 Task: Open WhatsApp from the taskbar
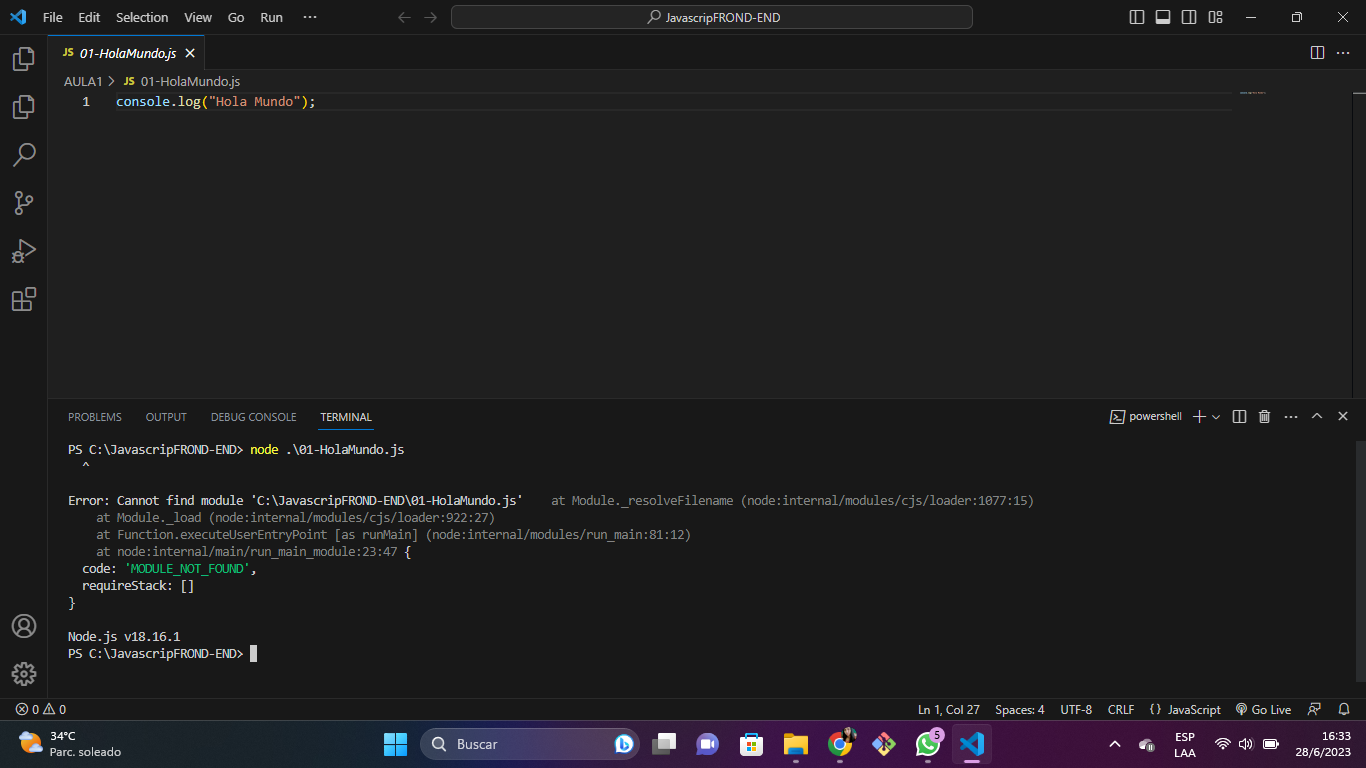click(928, 744)
